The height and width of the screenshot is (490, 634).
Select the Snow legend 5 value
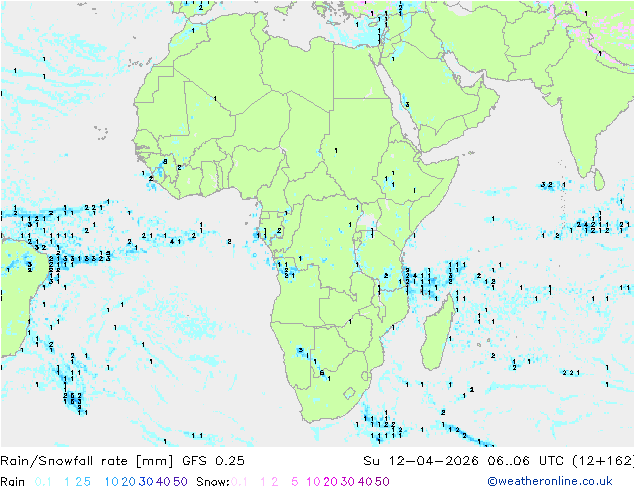click(x=294, y=482)
